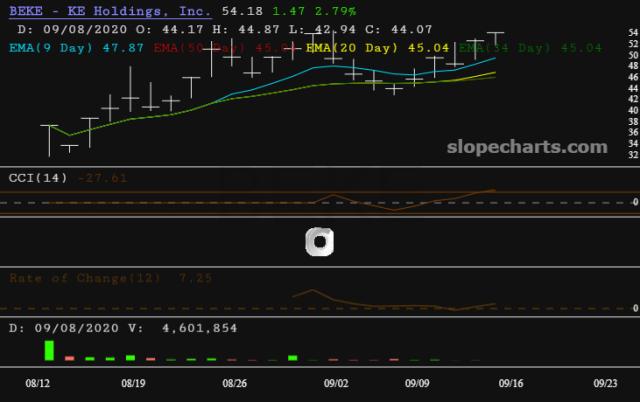Select the 09/16 date axis marker

coord(511,383)
